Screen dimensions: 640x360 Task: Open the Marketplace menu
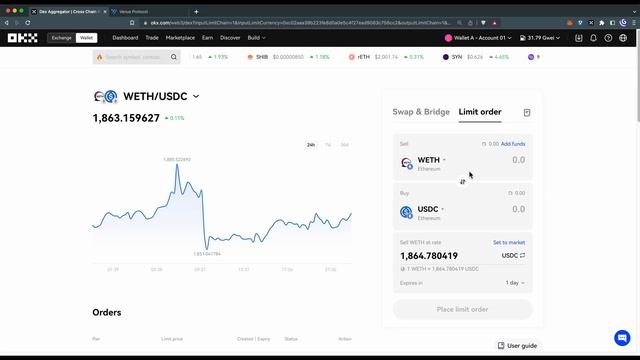tap(180, 38)
